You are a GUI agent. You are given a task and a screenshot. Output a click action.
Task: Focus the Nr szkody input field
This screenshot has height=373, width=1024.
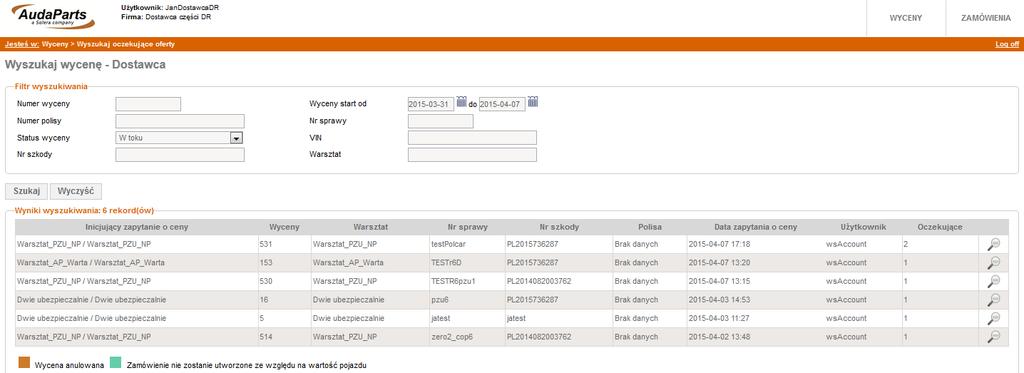click(x=180, y=154)
